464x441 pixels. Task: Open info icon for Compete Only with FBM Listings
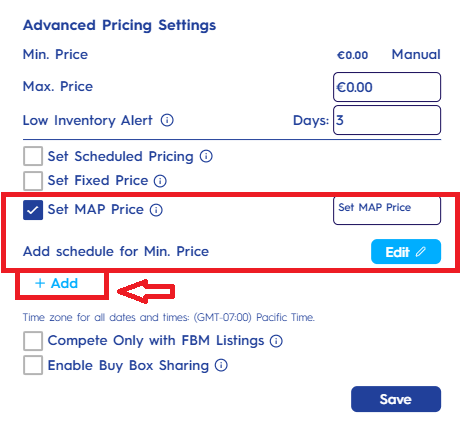point(276,341)
